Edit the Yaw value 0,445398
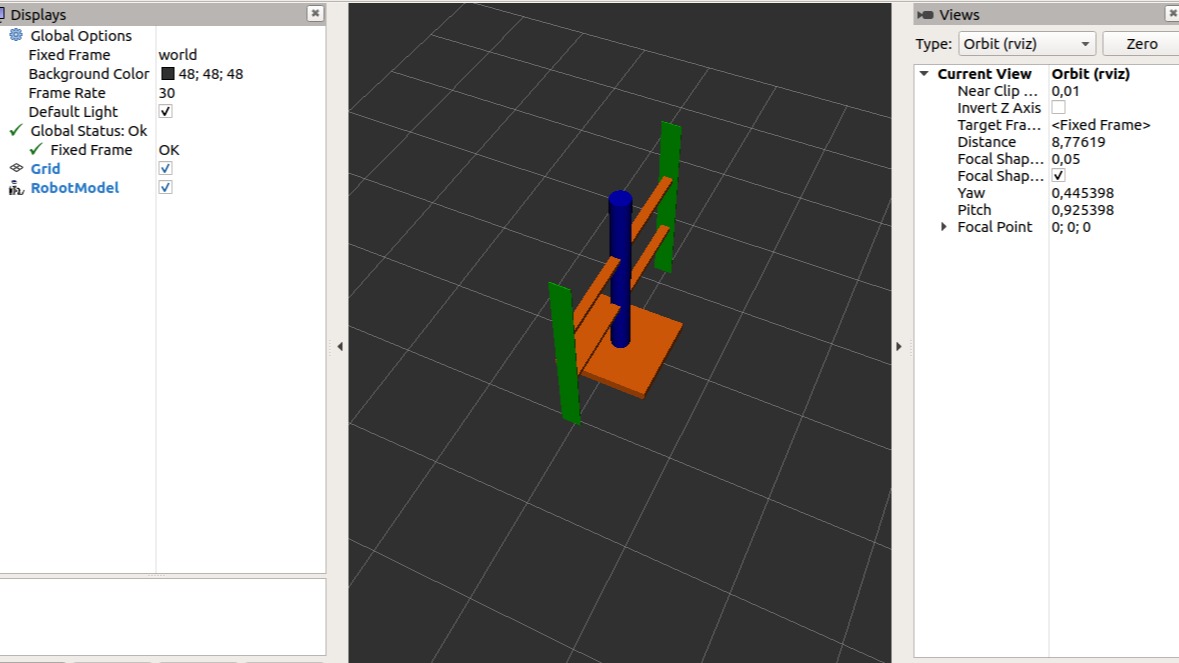 point(1083,193)
